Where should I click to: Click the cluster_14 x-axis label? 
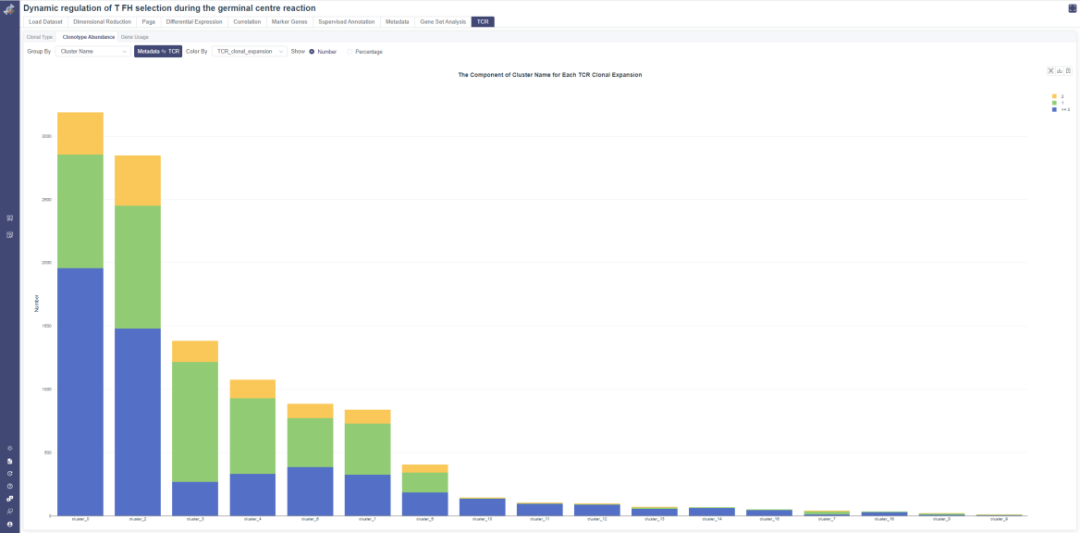click(x=712, y=519)
